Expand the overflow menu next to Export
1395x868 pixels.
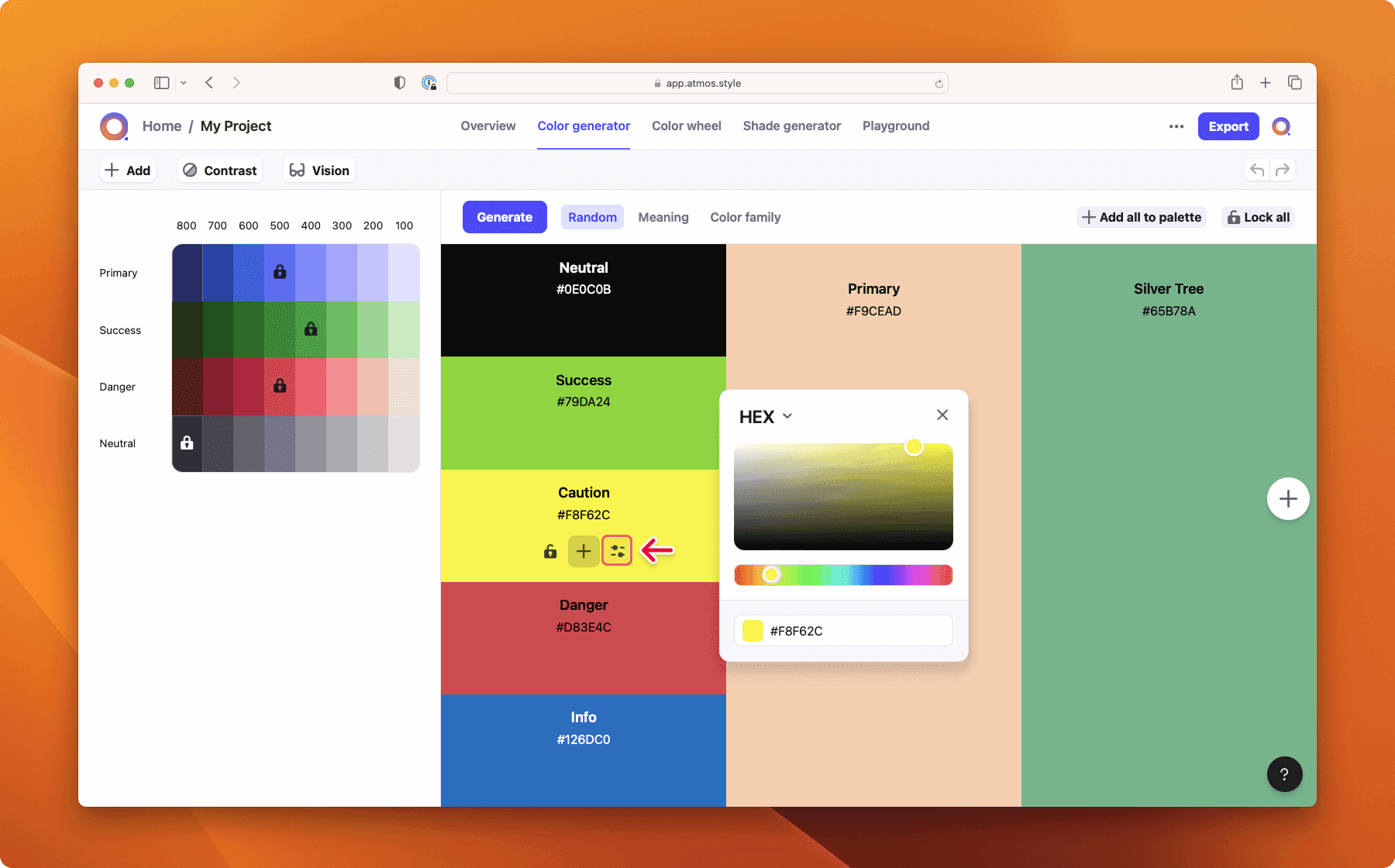(1176, 126)
